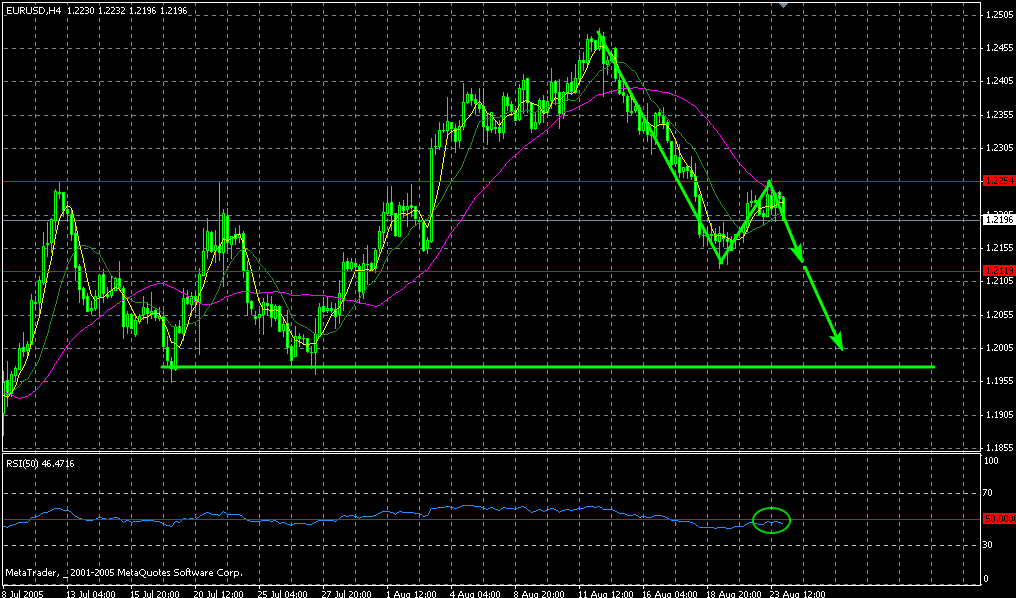The image size is (1016, 598).
Task: Click the red 50.0000 RSI level tag
Action: (x=999, y=519)
